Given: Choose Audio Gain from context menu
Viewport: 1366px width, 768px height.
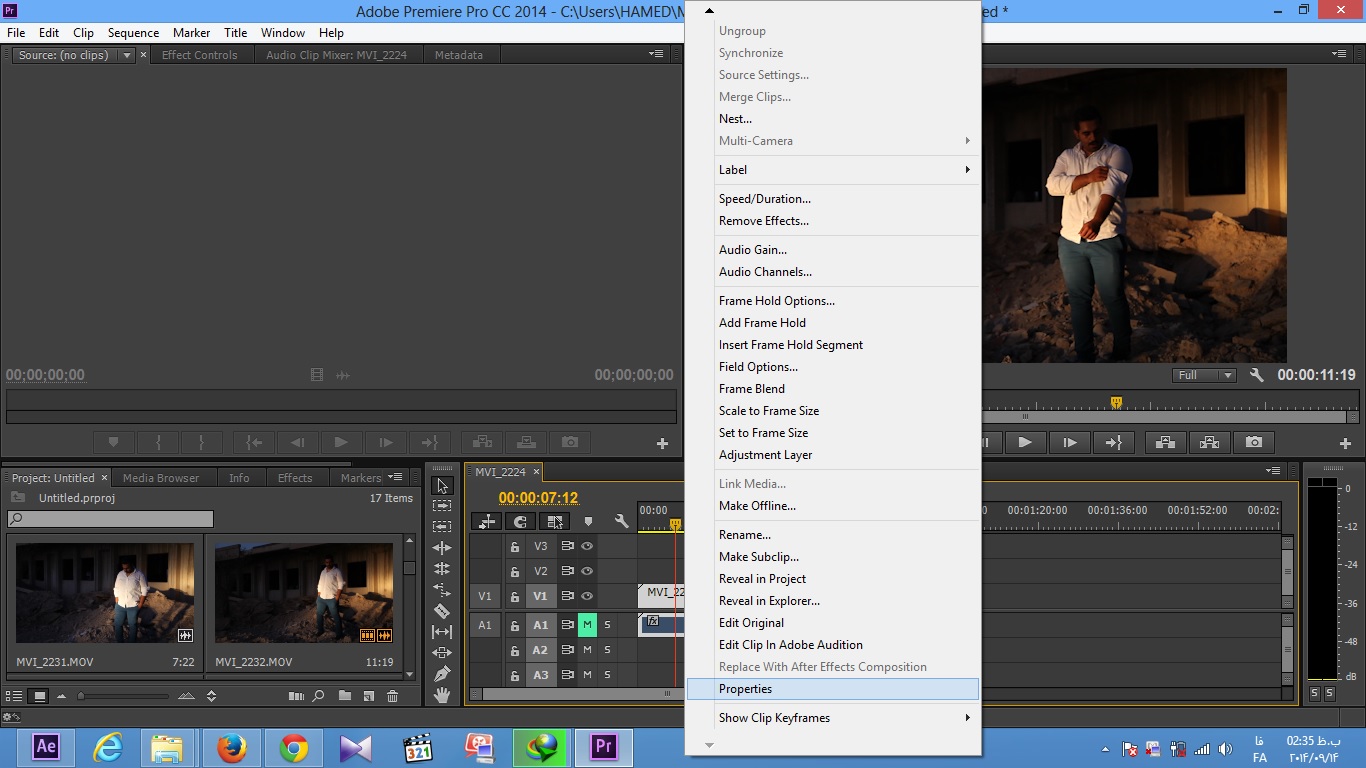Looking at the screenshot, I should pyautogui.click(x=833, y=250).
